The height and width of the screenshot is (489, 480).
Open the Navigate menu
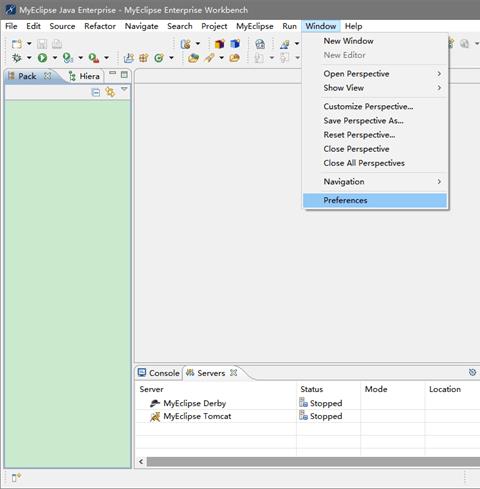point(141,26)
